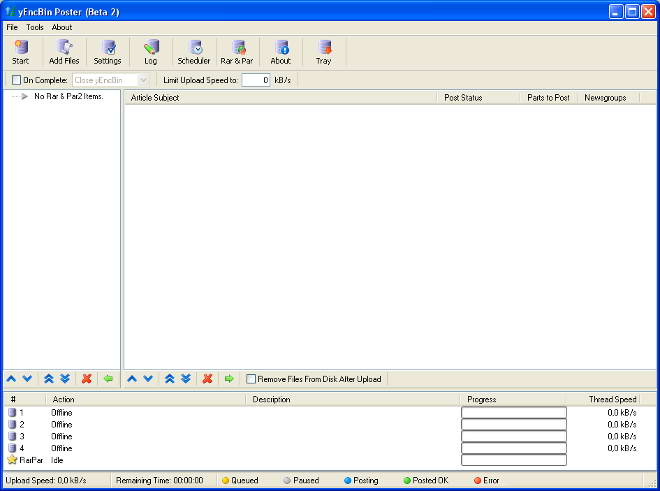
Task: Open the File menu
Action: pyautogui.click(x=12, y=27)
